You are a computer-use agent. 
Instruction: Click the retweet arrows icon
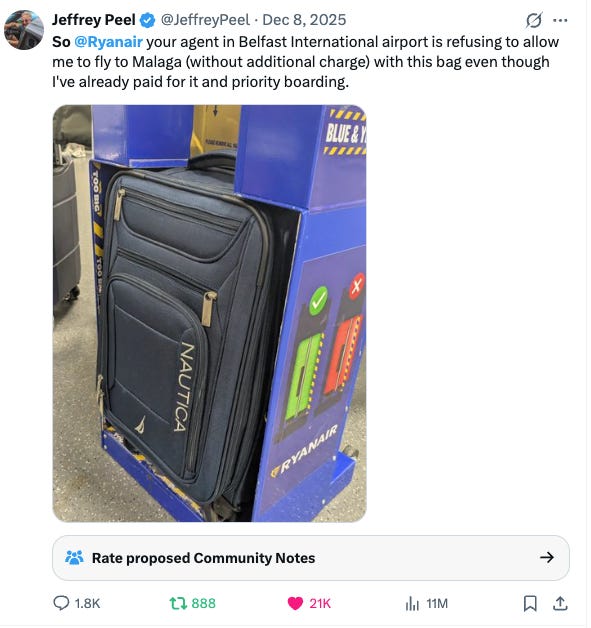178,603
